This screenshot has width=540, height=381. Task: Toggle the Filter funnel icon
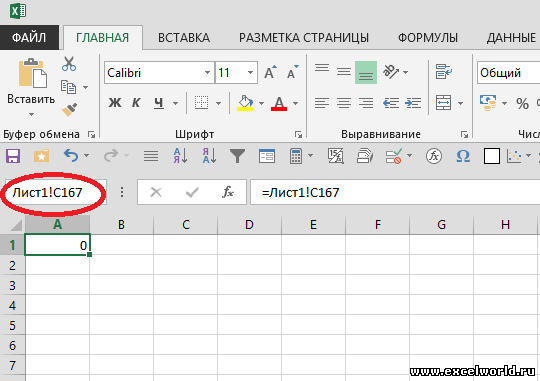(x=237, y=156)
